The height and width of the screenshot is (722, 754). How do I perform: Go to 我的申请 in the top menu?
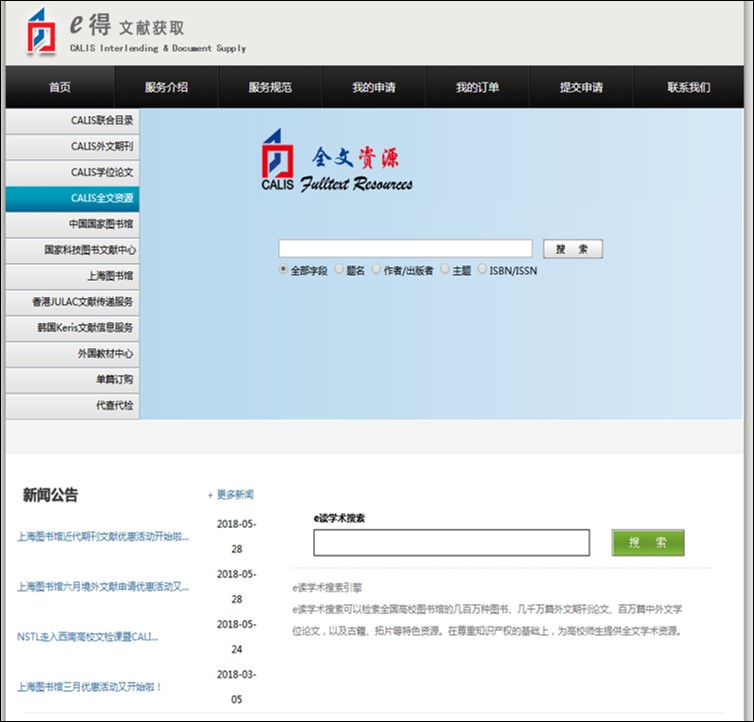(x=374, y=87)
